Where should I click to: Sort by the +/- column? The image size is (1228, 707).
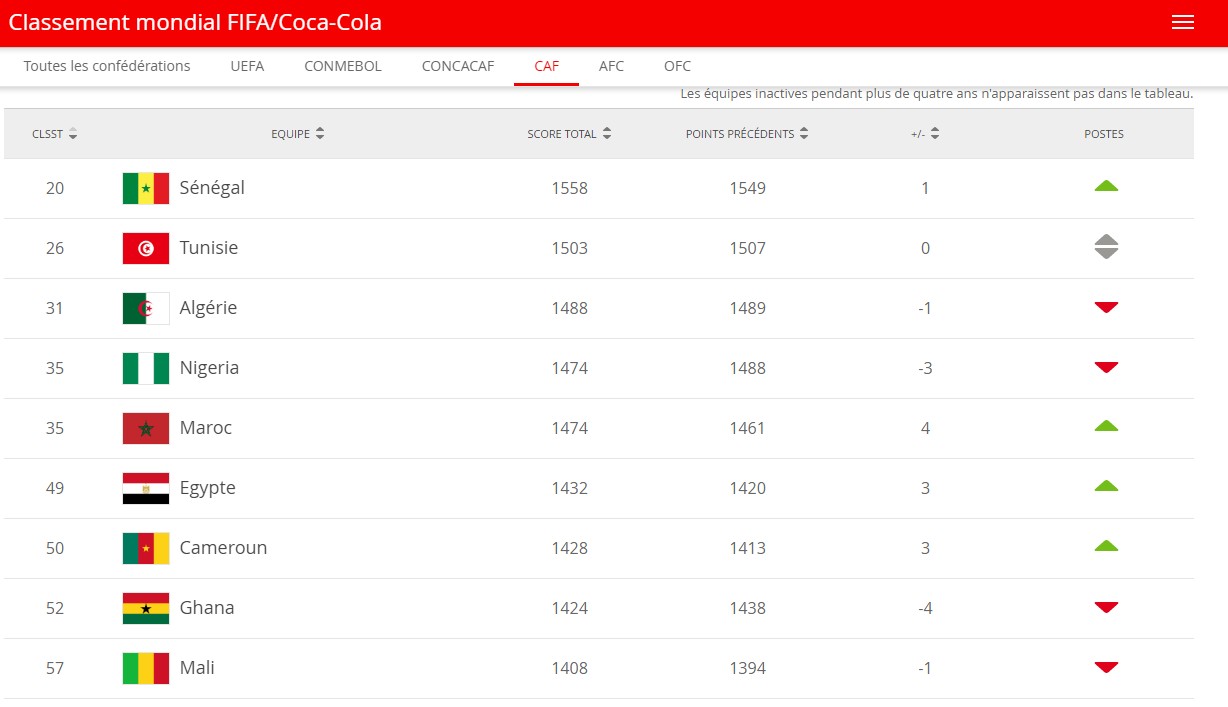tap(925, 134)
